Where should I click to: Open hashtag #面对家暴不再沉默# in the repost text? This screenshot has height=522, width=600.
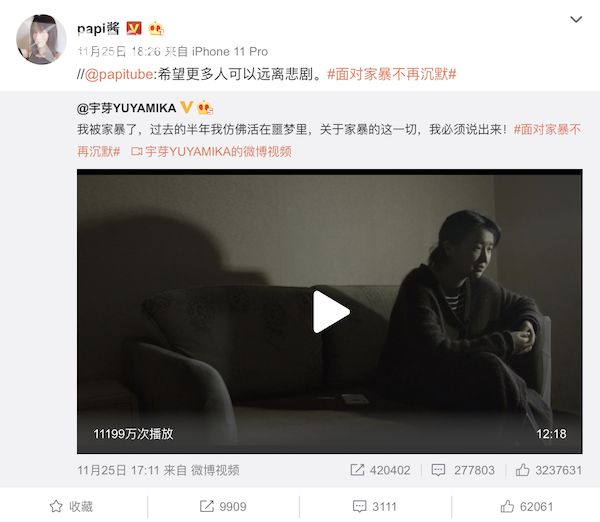[x=392, y=74]
